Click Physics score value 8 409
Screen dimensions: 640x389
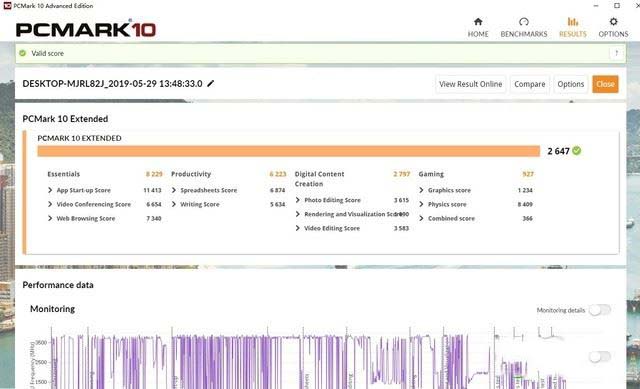click(525, 204)
